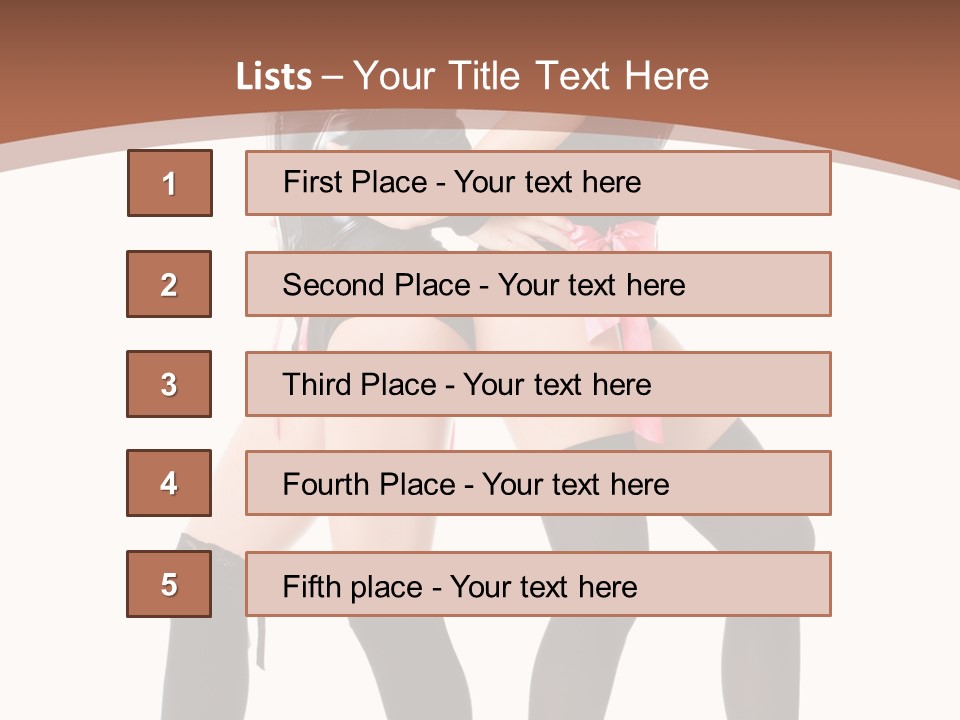Select the number 2 box
The height and width of the screenshot is (720, 960).
(x=169, y=284)
